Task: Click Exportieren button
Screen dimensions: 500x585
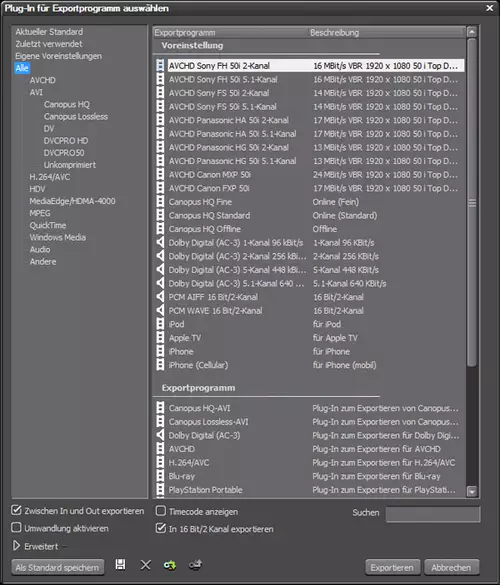Action: (392, 567)
